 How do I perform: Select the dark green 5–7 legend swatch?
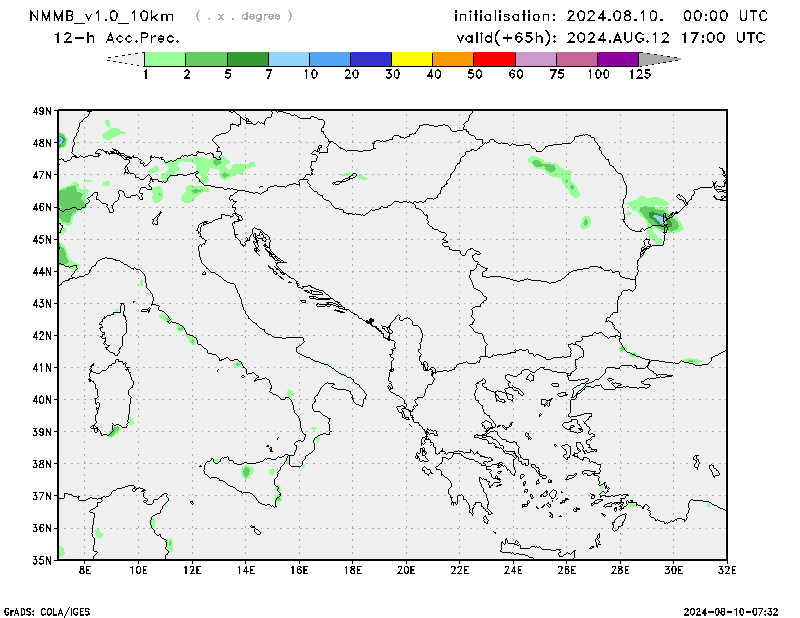[x=248, y=59]
